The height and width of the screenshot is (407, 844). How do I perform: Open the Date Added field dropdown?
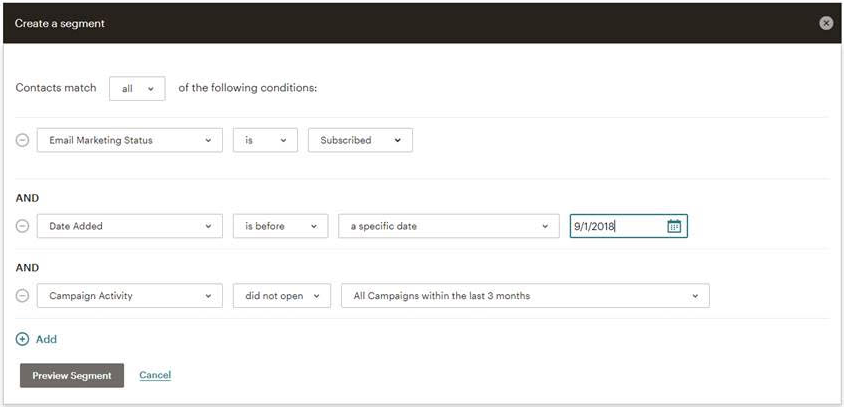[x=130, y=226]
